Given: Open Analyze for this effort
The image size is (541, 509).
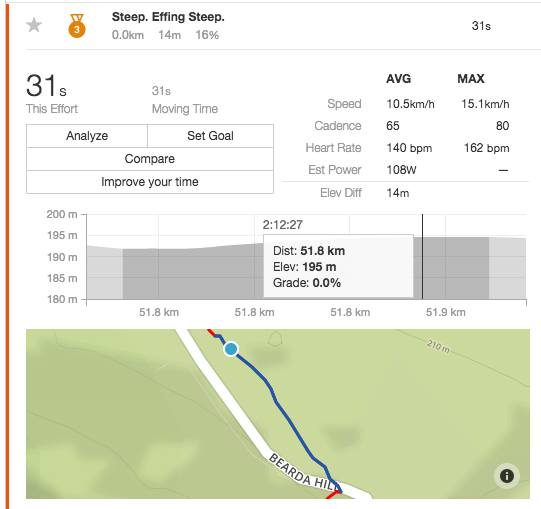Looking at the screenshot, I should [x=87, y=136].
